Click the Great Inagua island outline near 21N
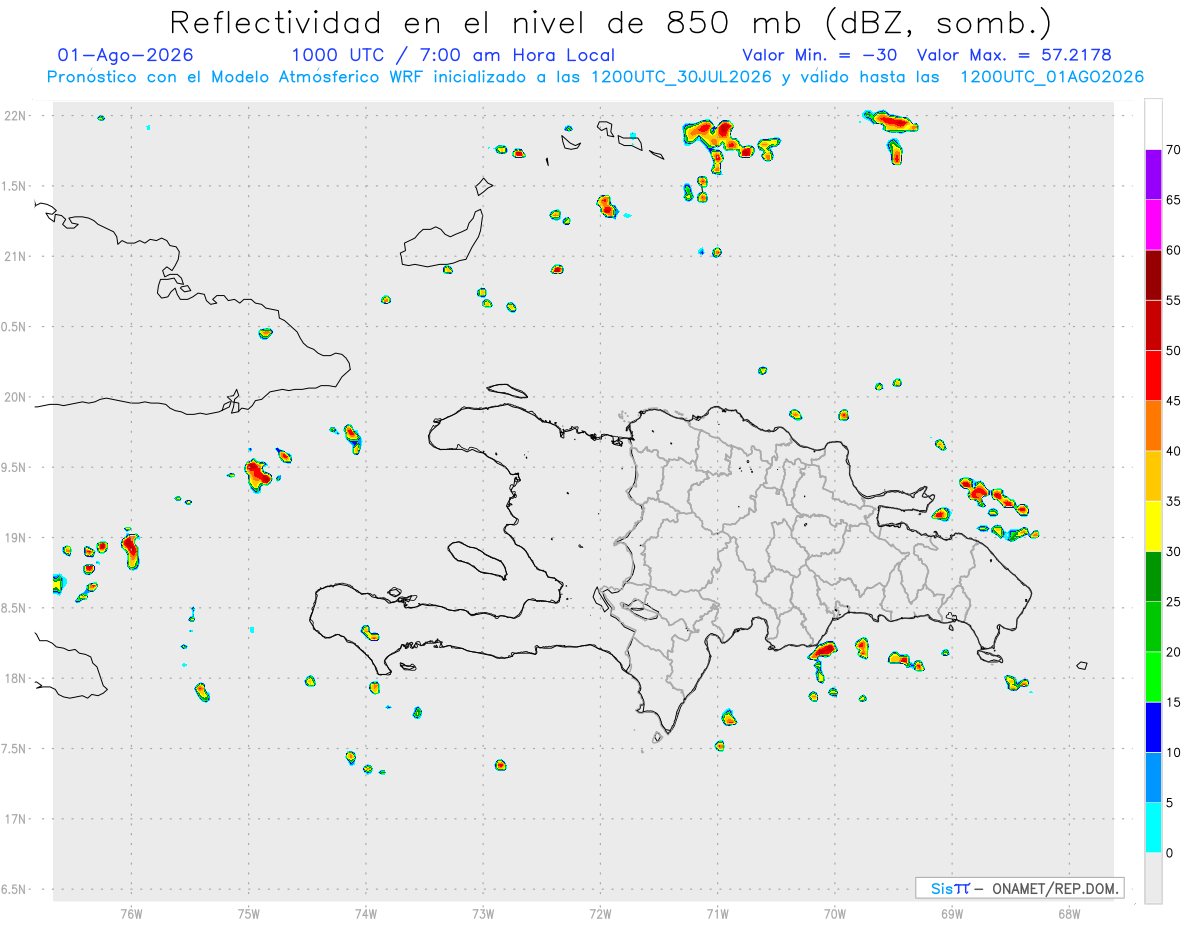Image resolution: width=1200 pixels, height=927 pixels. coord(441,239)
